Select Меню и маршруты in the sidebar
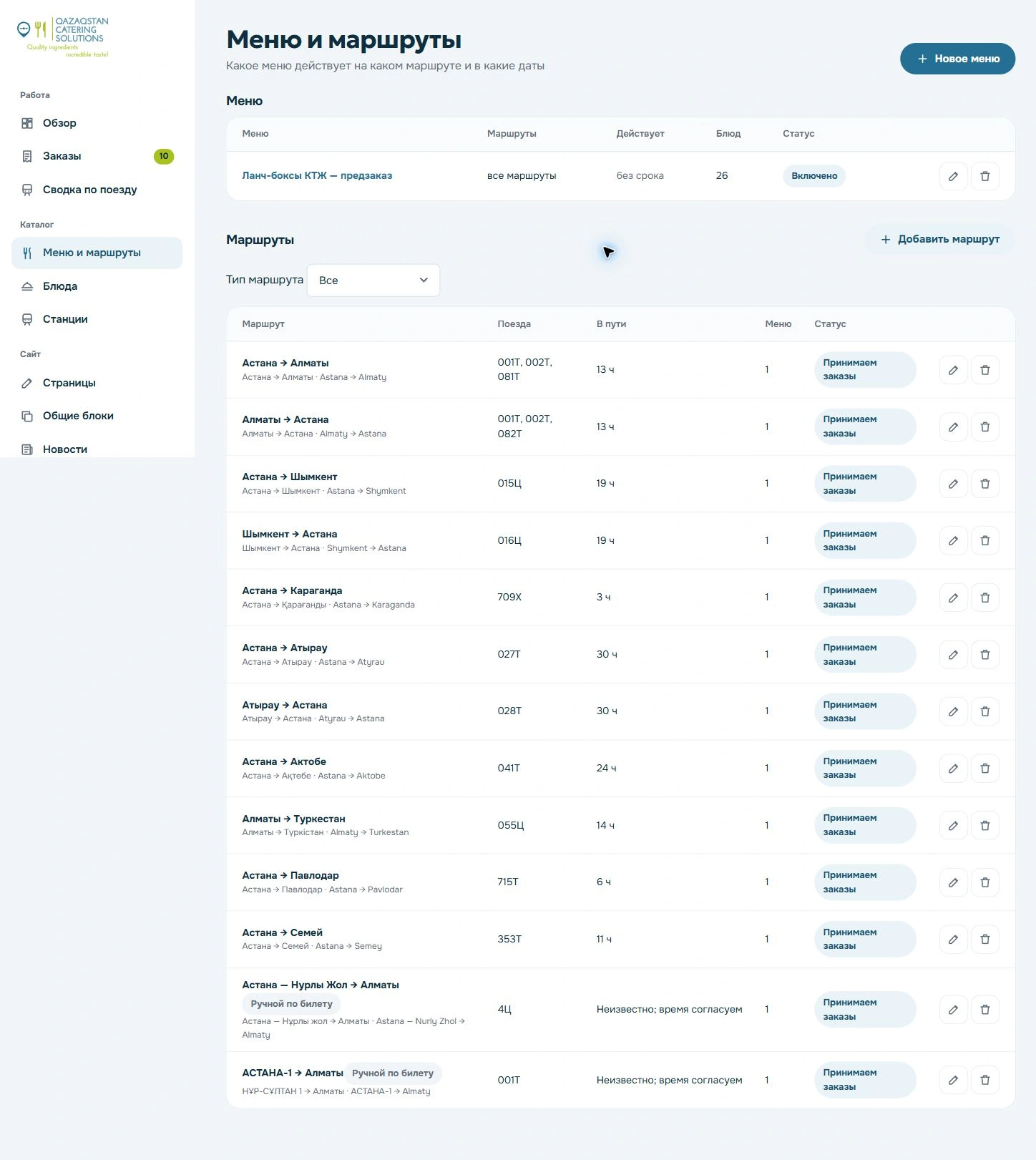 (x=97, y=253)
